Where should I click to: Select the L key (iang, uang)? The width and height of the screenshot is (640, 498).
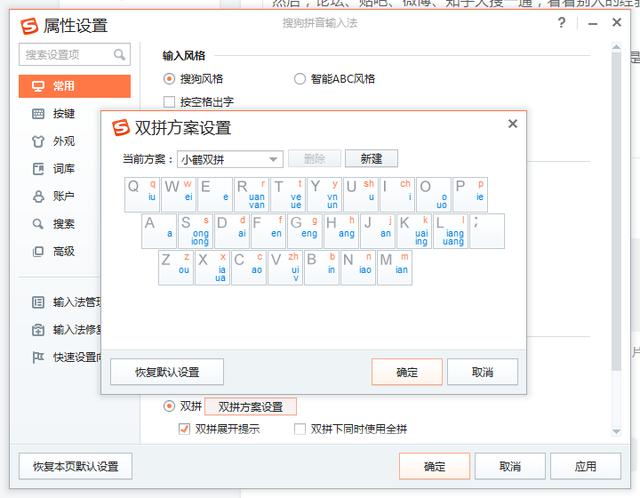coord(451,231)
